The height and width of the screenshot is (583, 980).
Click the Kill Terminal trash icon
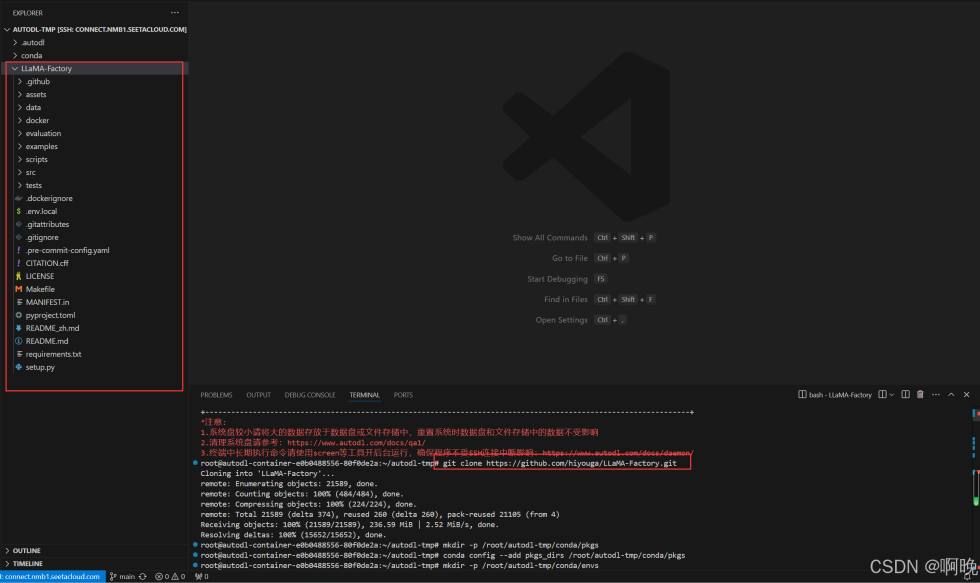click(920, 395)
